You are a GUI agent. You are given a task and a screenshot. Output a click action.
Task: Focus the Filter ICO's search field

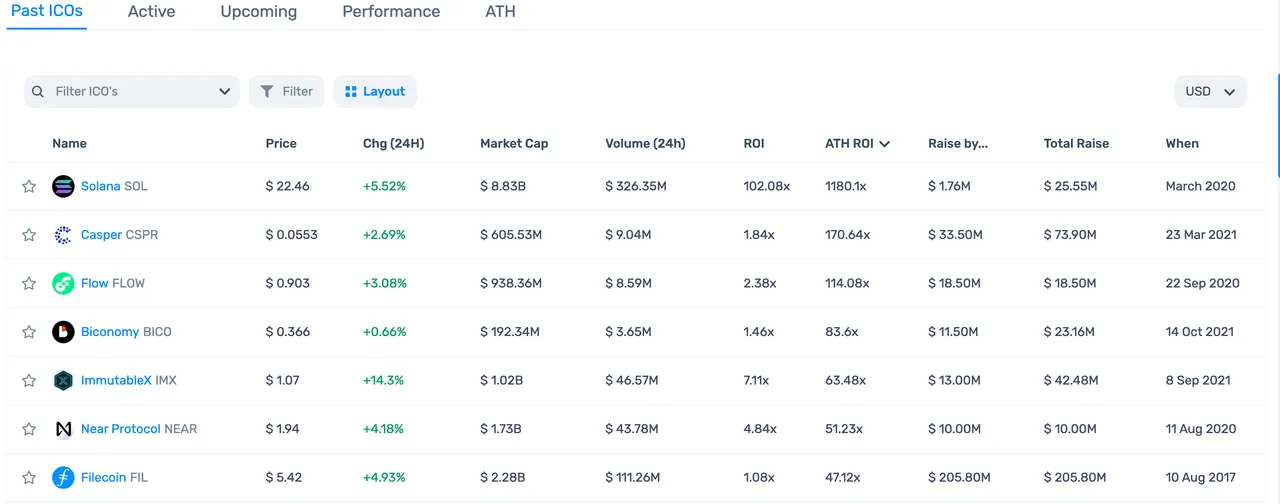132,91
